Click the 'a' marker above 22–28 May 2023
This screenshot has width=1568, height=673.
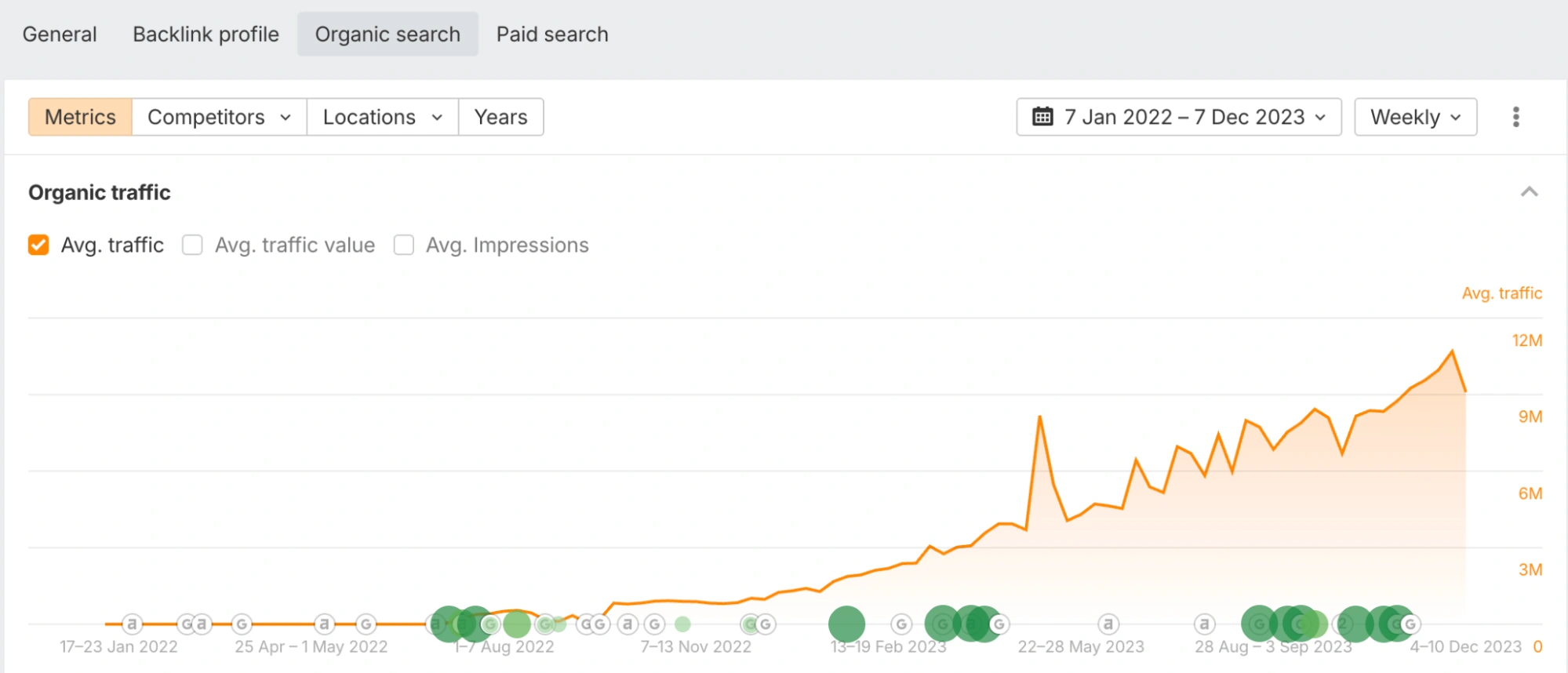(1108, 624)
